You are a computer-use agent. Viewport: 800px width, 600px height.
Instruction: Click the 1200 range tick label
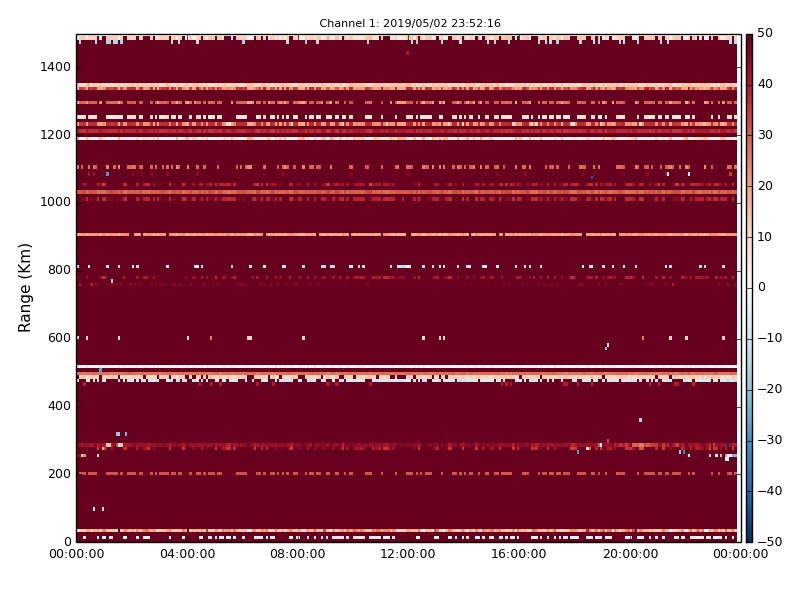point(55,135)
